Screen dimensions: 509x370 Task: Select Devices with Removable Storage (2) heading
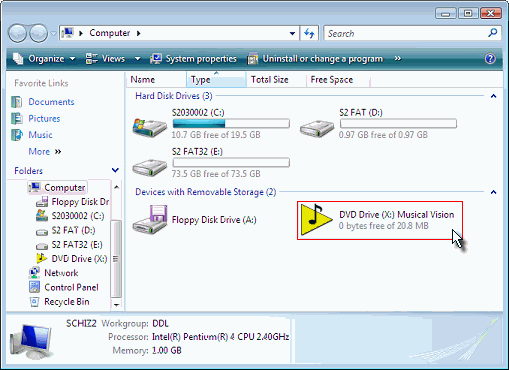point(206,192)
